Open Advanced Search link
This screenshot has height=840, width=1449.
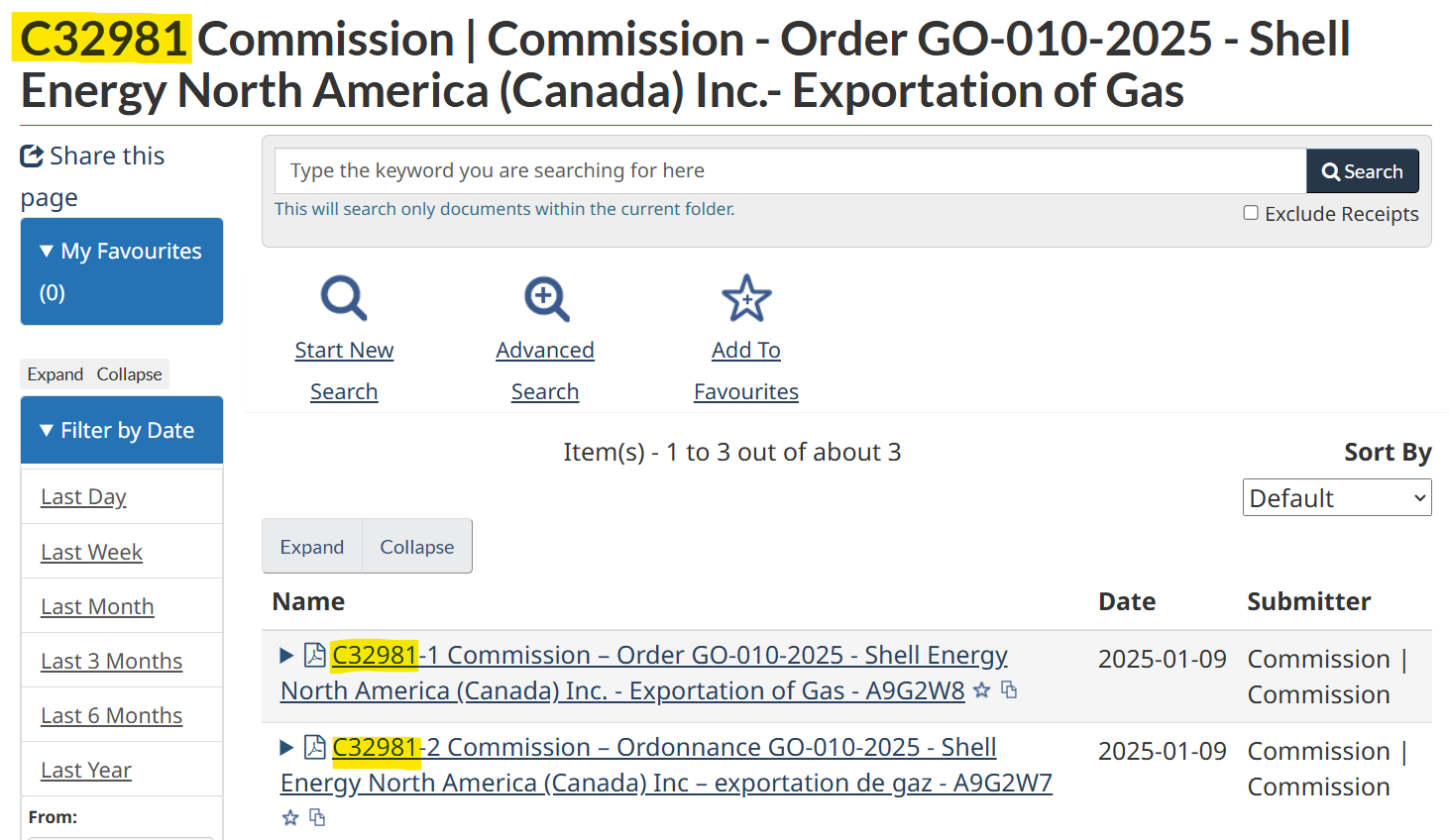[545, 370]
